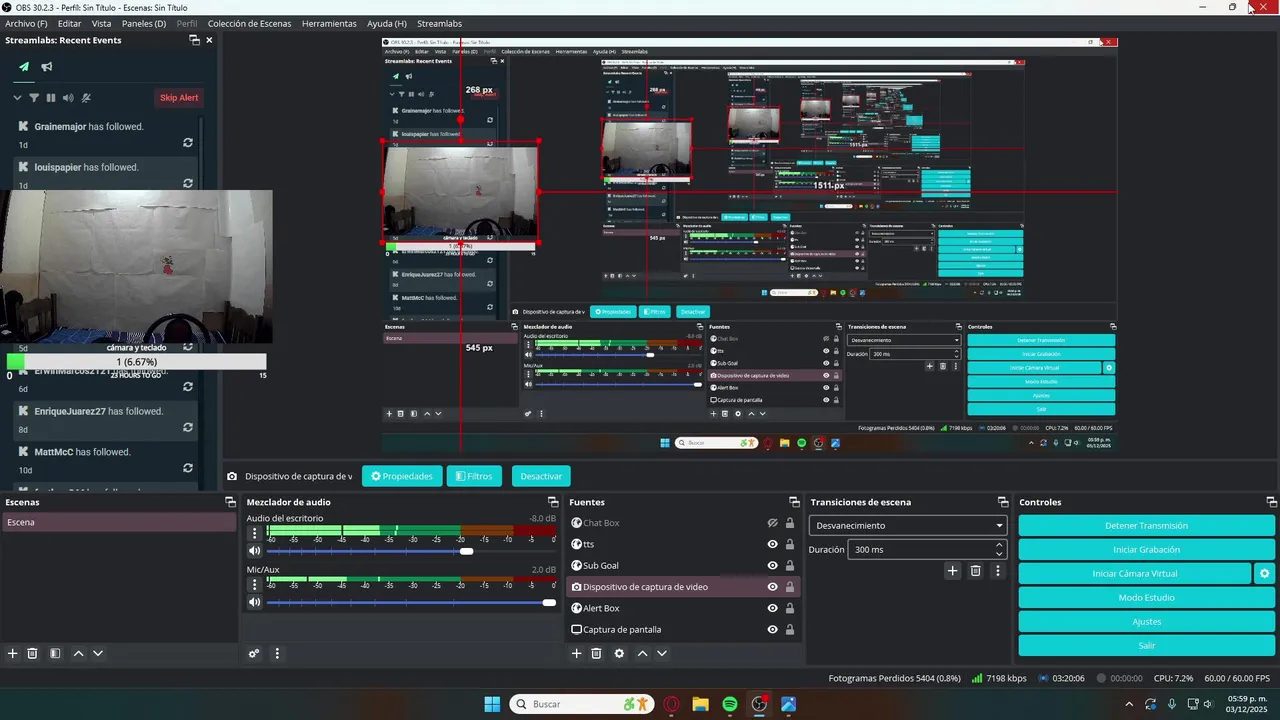The height and width of the screenshot is (720, 1280).
Task: Open Mic/Aux three-dot options
Action: [x=254, y=584]
